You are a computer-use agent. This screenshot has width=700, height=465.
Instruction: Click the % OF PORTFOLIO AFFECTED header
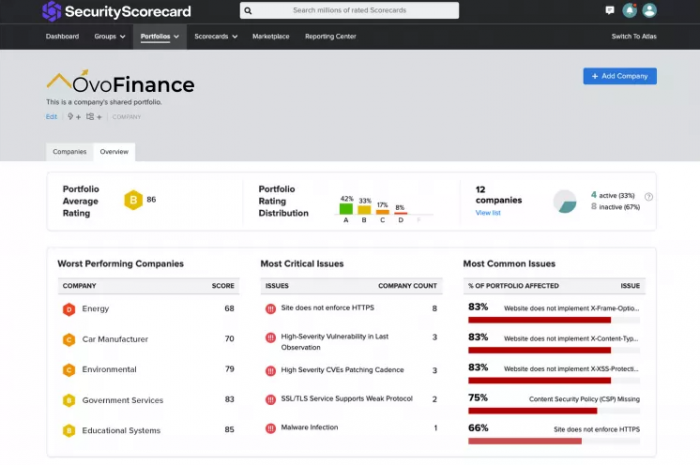click(x=513, y=286)
